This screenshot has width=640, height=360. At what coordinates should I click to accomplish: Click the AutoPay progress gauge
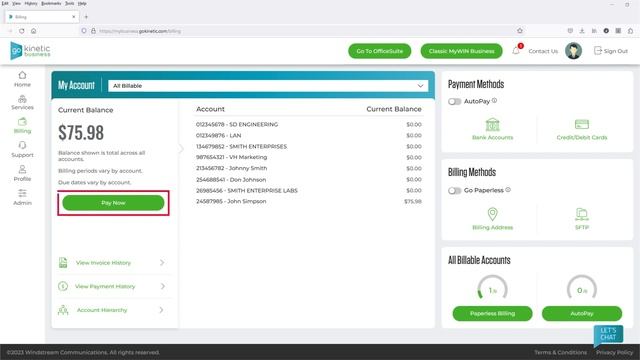click(x=582, y=288)
